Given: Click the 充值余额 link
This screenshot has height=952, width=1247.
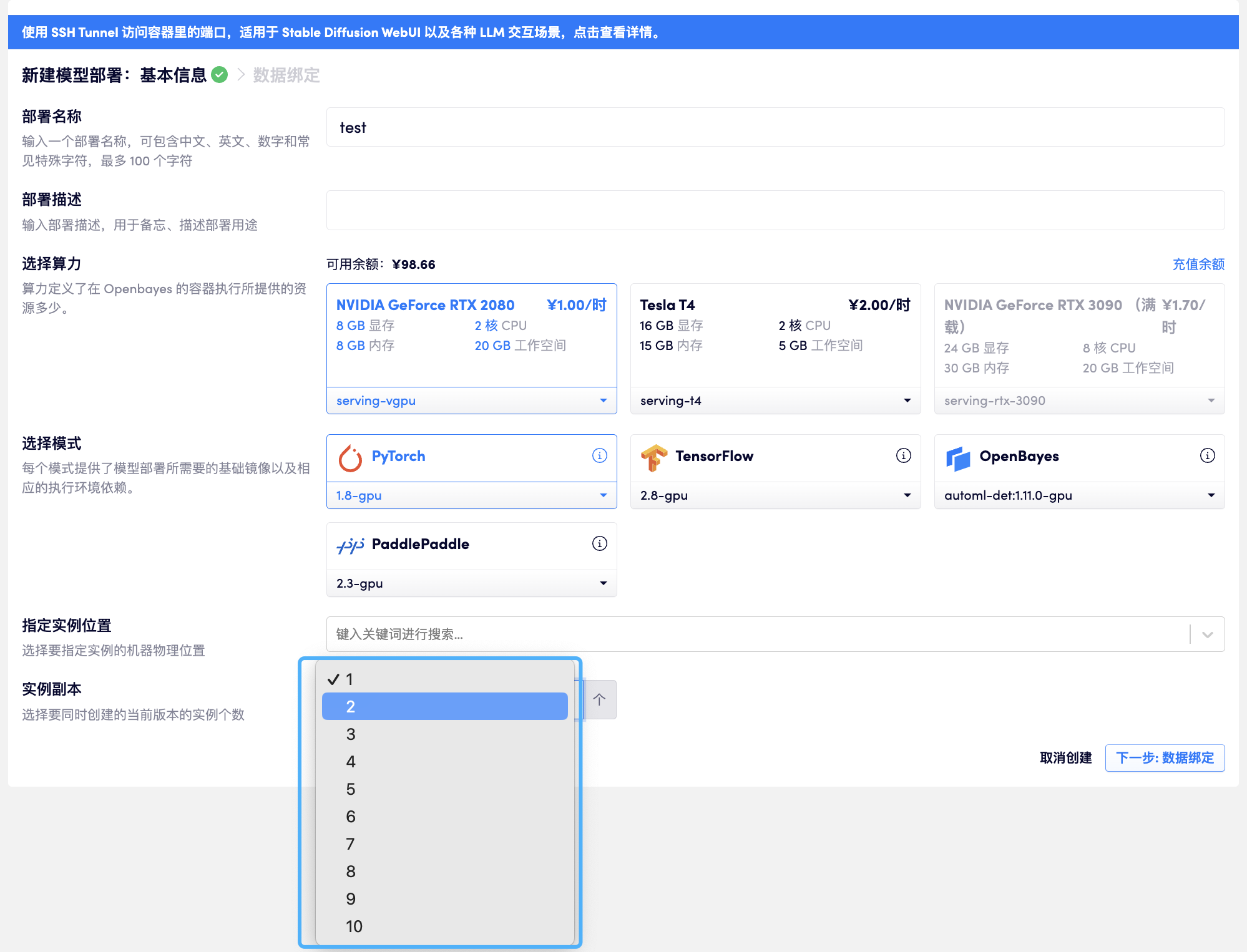Looking at the screenshot, I should pyautogui.click(x=1198, y=264).
